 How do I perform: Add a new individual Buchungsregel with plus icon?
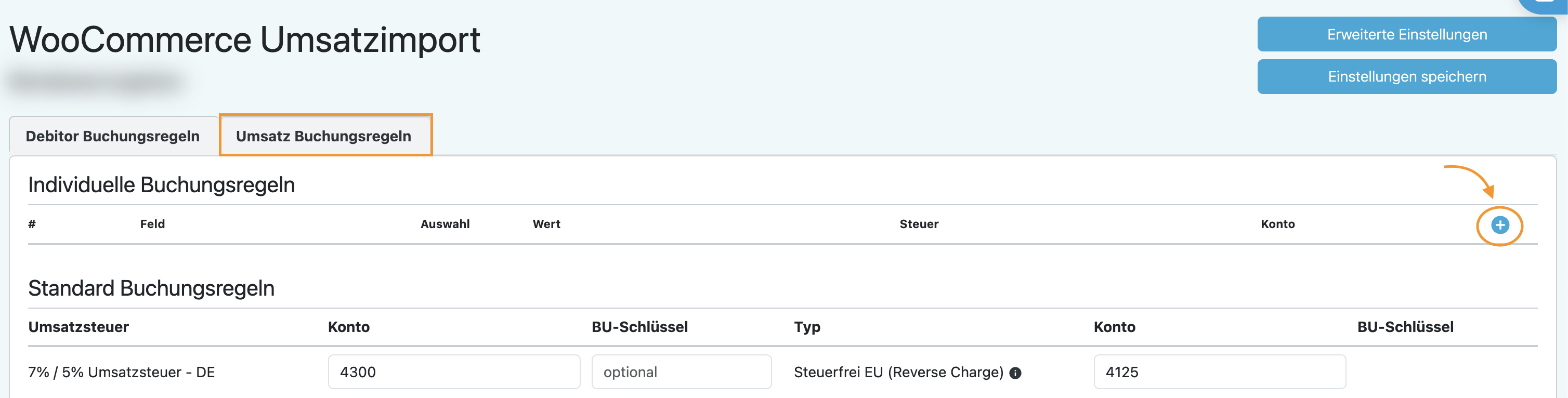click(1499, 225)
